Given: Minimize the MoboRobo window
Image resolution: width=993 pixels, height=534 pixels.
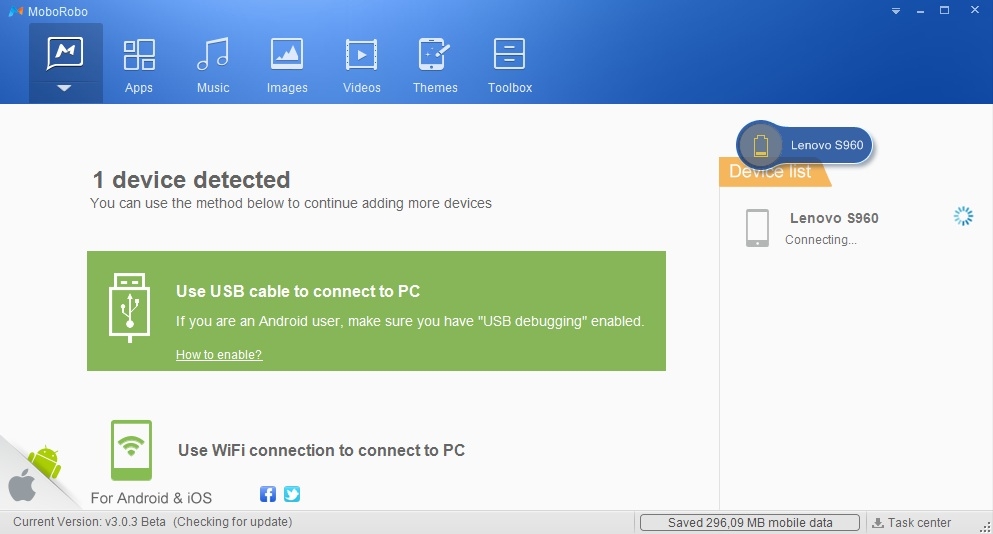Looking at the screenshot, I should [920, 11].
